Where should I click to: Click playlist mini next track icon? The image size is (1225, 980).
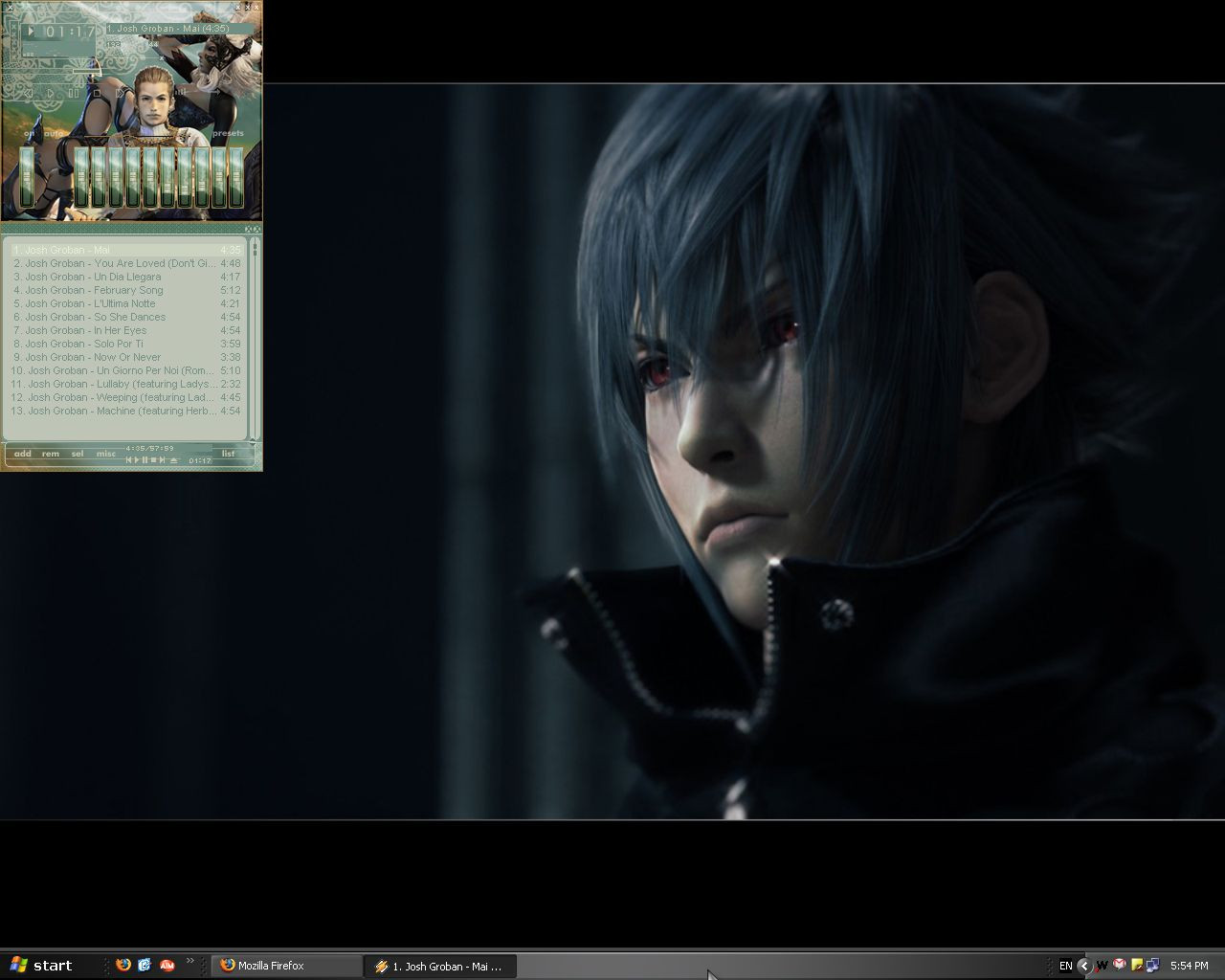point(162,460)
